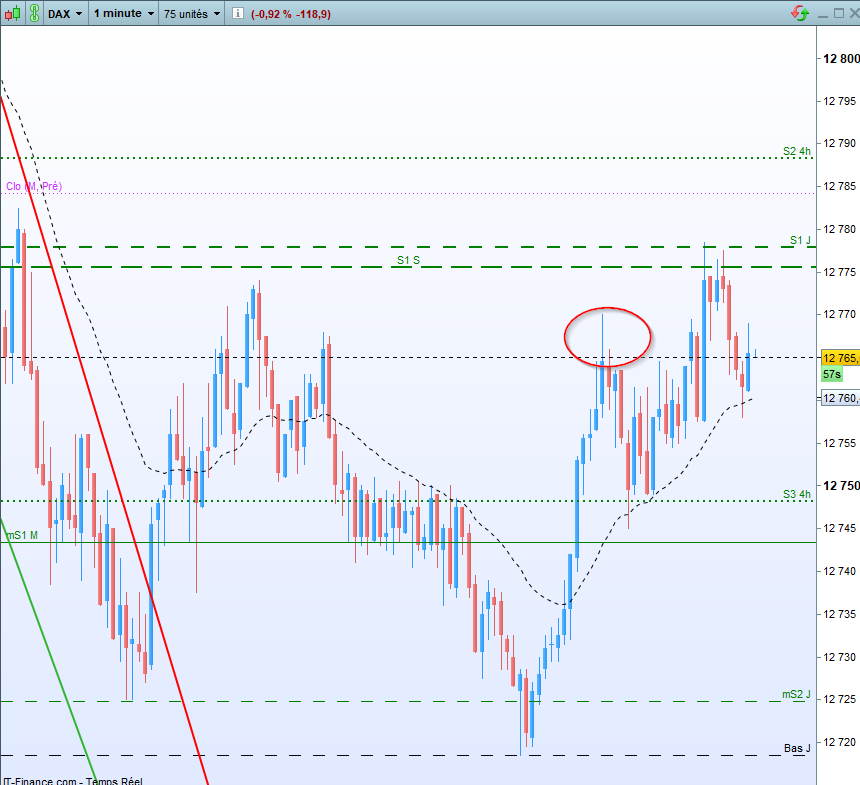
Task: Open the candlestick chart style icon
Action: tap(13, 13)
